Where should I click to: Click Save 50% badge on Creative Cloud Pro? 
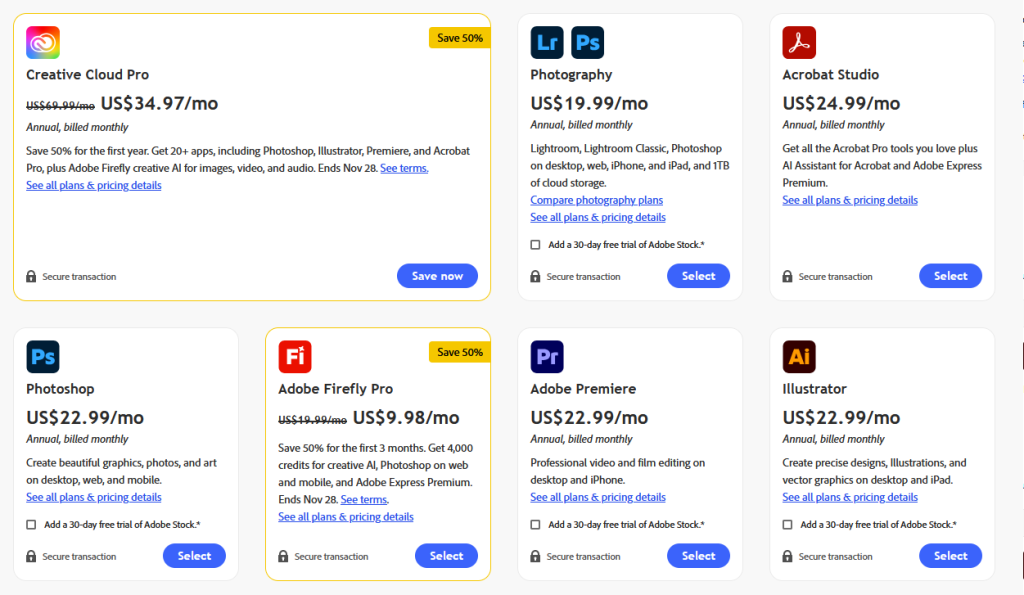(459, 38)
